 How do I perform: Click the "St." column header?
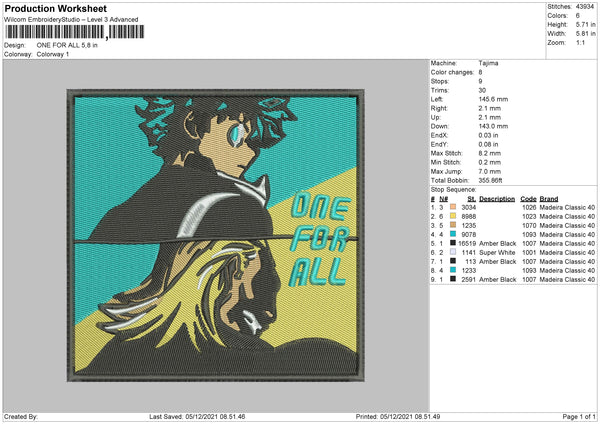[x=472, y=199]
